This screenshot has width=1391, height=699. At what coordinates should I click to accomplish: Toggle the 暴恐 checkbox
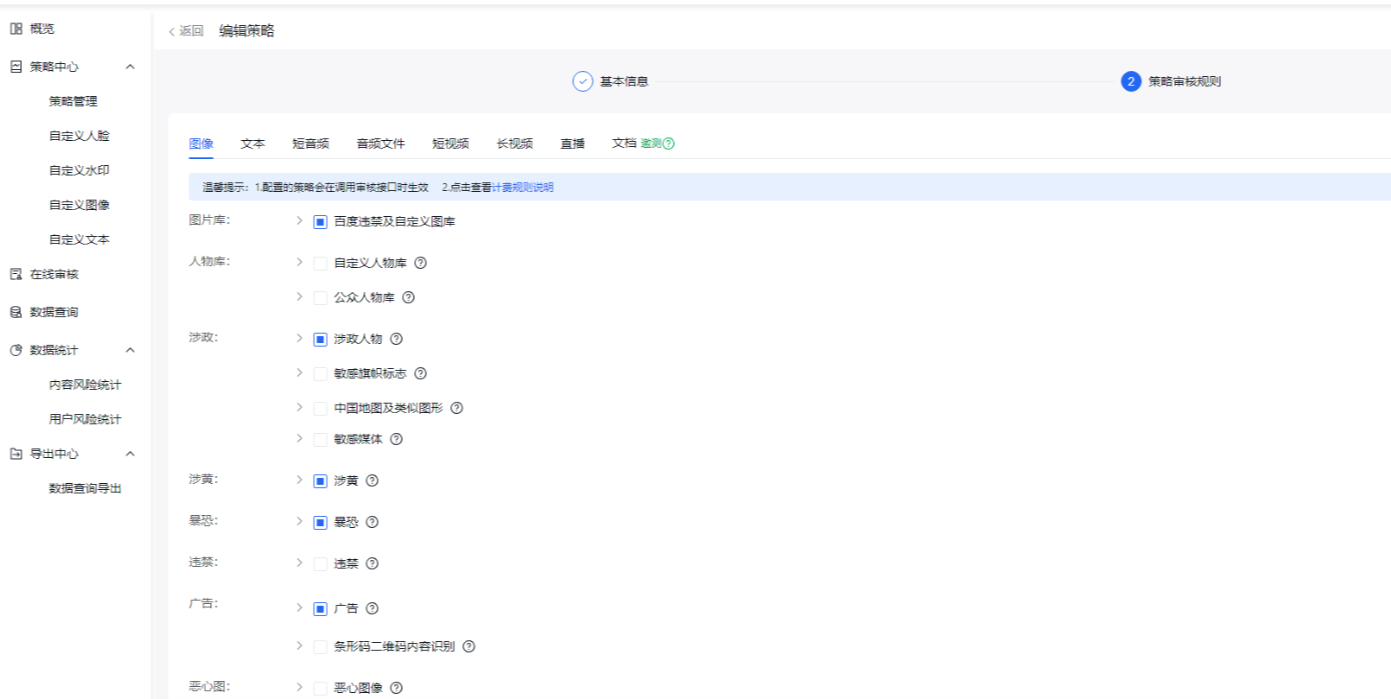320,522
